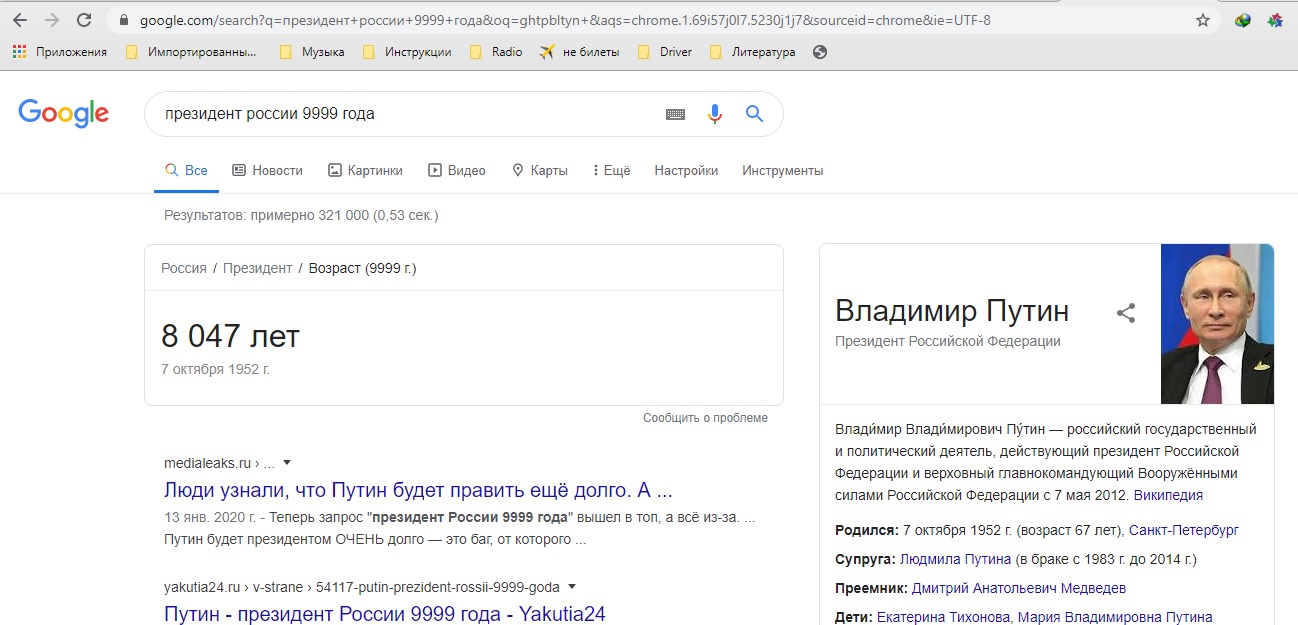Expand the yakutia24.ru result options arrow
Viewport: 1298px width, 625px height.
tap(571, 587)
